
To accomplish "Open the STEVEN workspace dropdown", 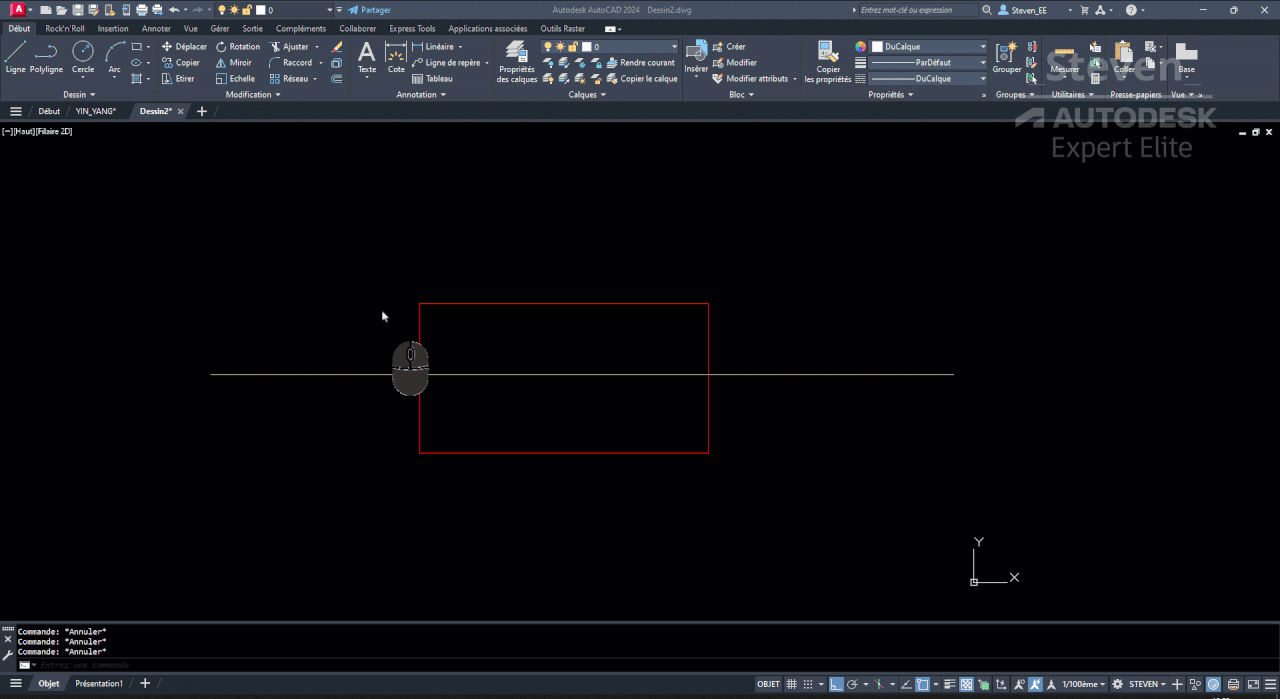I will coord(1148,685).
